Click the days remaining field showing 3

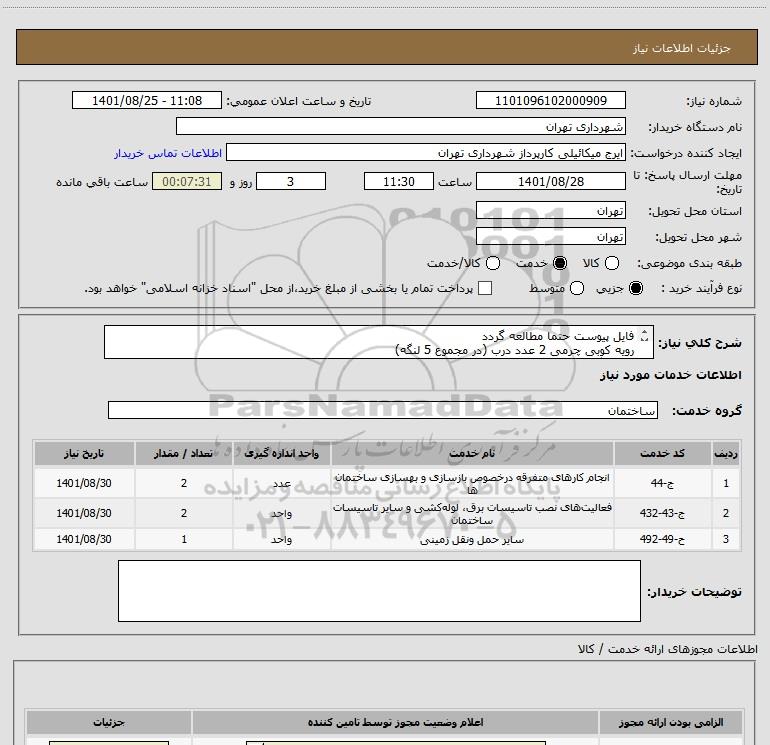tap(291, 181)
